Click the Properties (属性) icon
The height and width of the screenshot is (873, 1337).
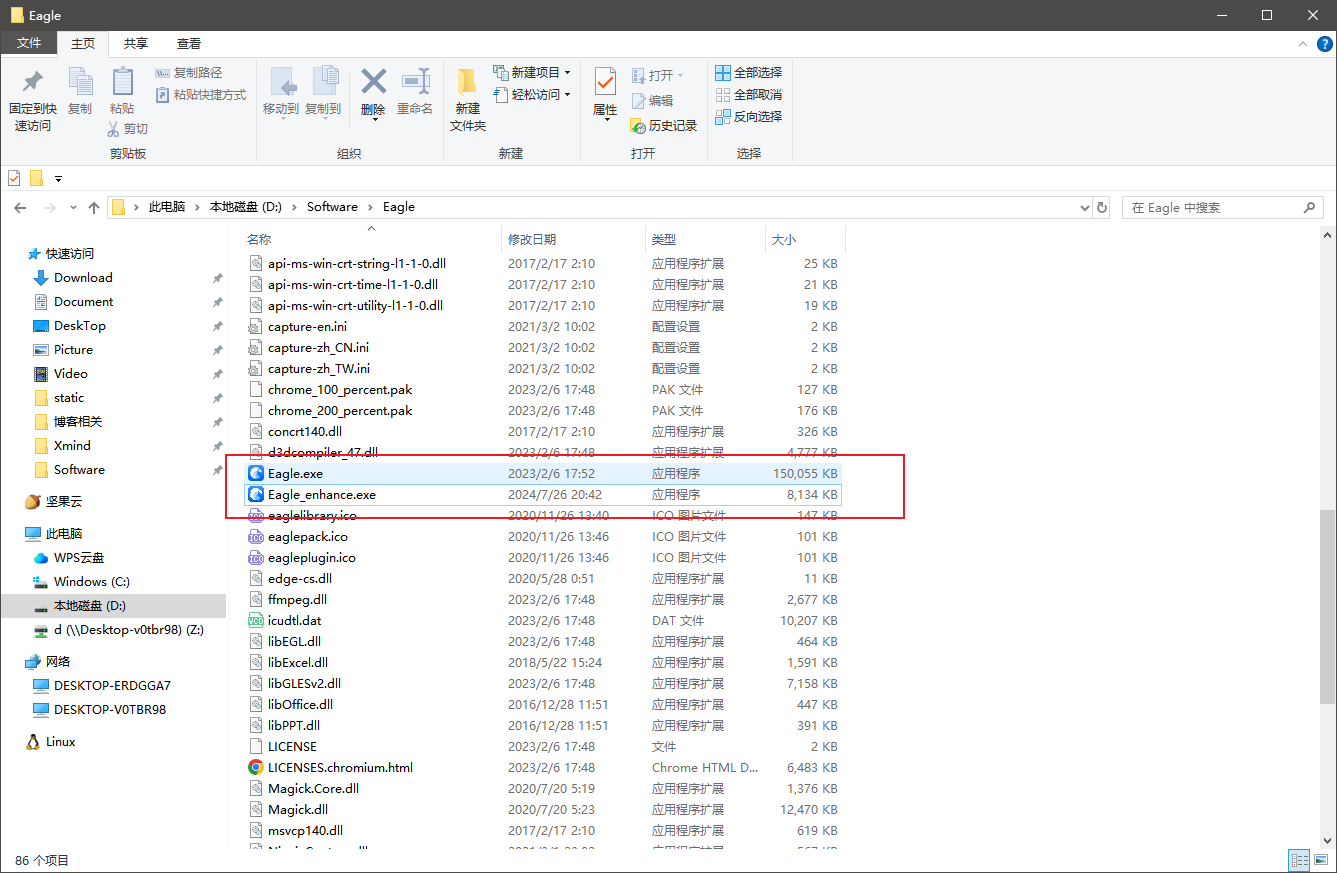coord(605,82)
